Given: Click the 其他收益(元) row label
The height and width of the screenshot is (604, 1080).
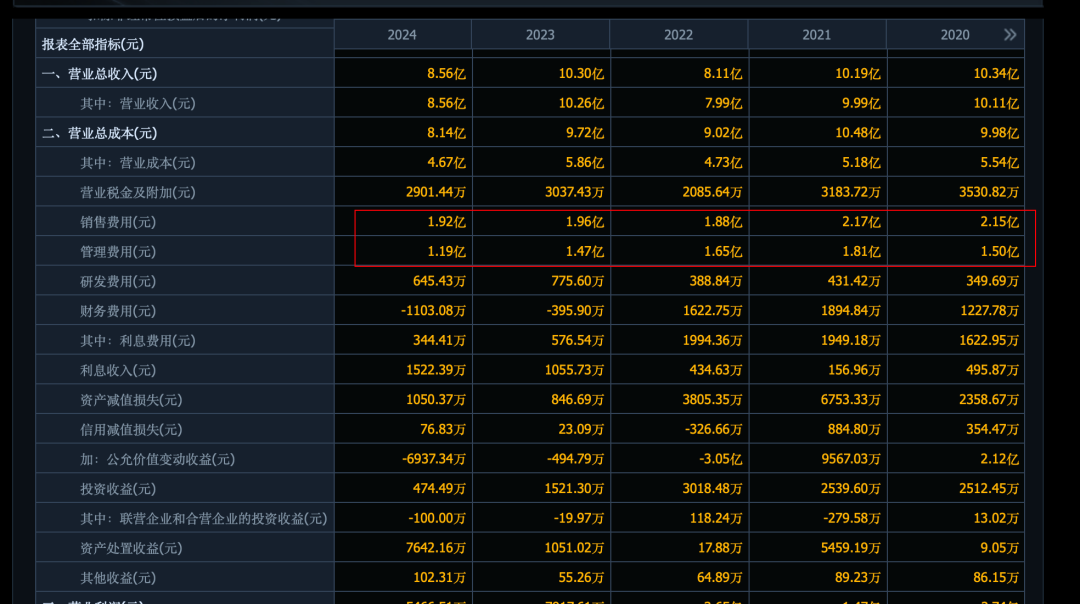Looking at the screenshot, I should pyautogui.click(x=118, y=577).
